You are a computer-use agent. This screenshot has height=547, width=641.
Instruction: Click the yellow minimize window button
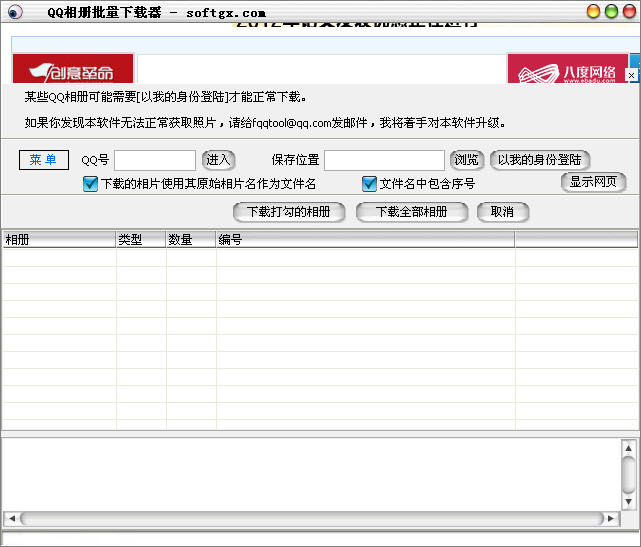592,11
